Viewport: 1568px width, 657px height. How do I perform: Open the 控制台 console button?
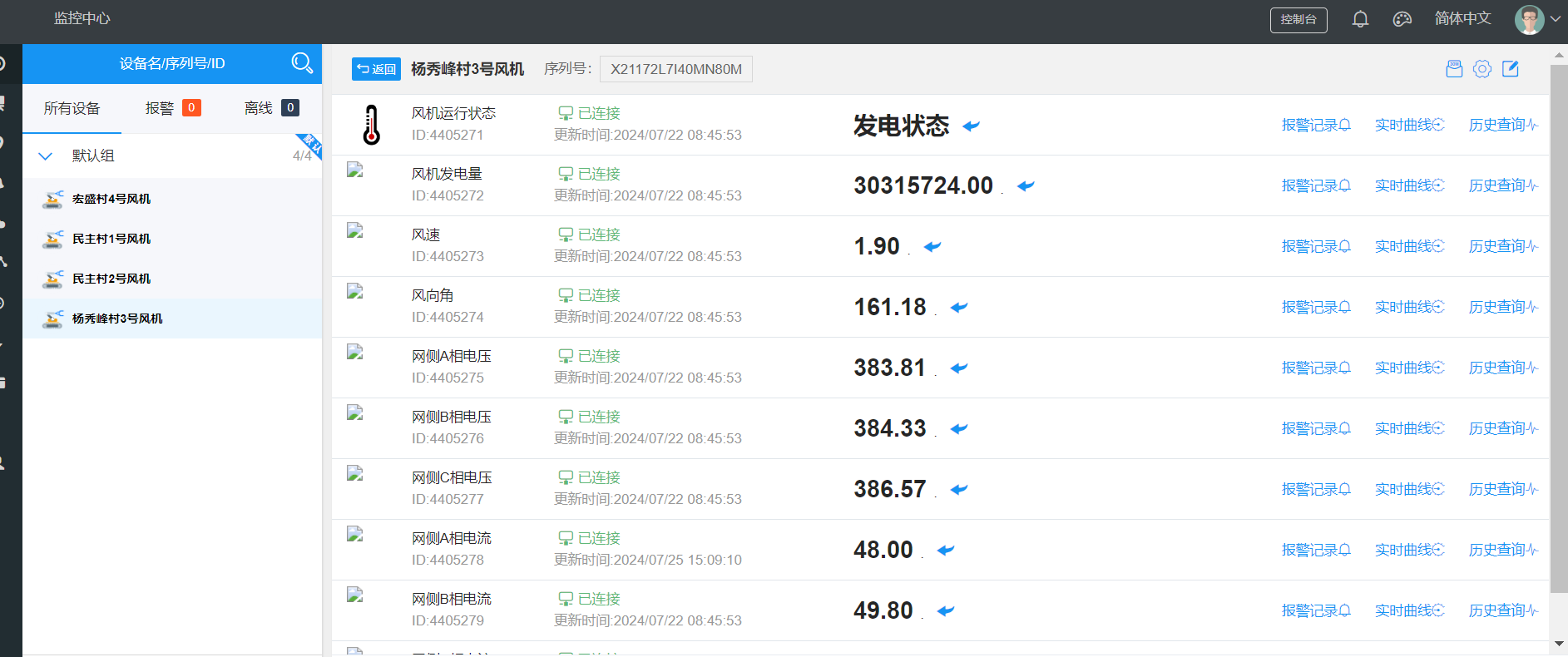pyautogui.click(x=1298, y=19)
